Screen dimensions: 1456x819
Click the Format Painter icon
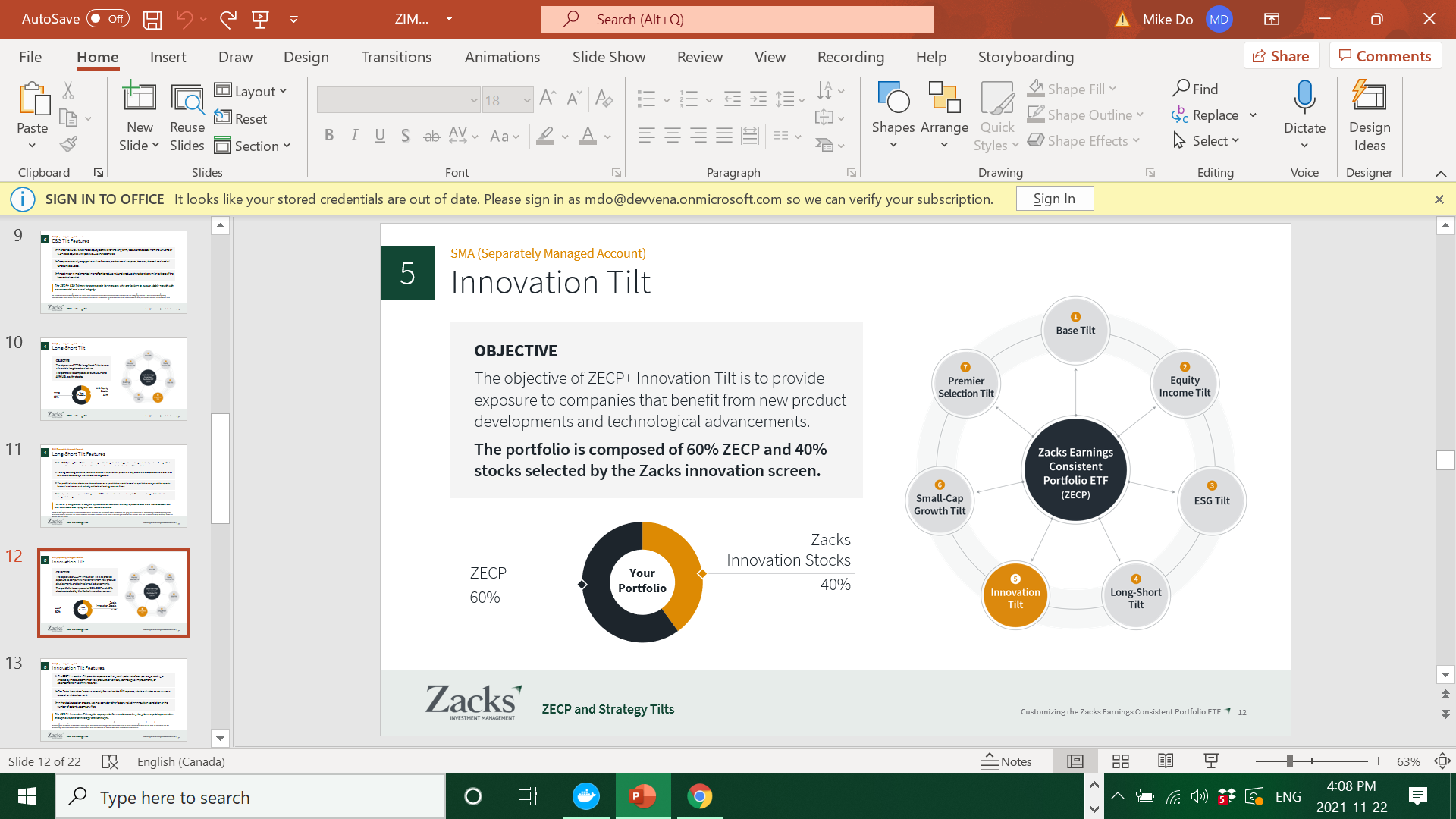[x=68, y=144]
